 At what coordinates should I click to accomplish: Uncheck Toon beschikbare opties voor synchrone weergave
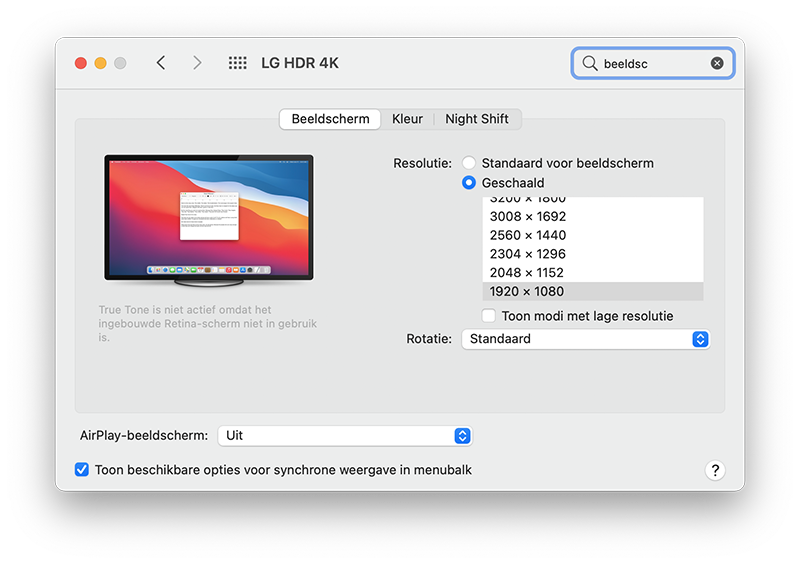pos(82,470)
